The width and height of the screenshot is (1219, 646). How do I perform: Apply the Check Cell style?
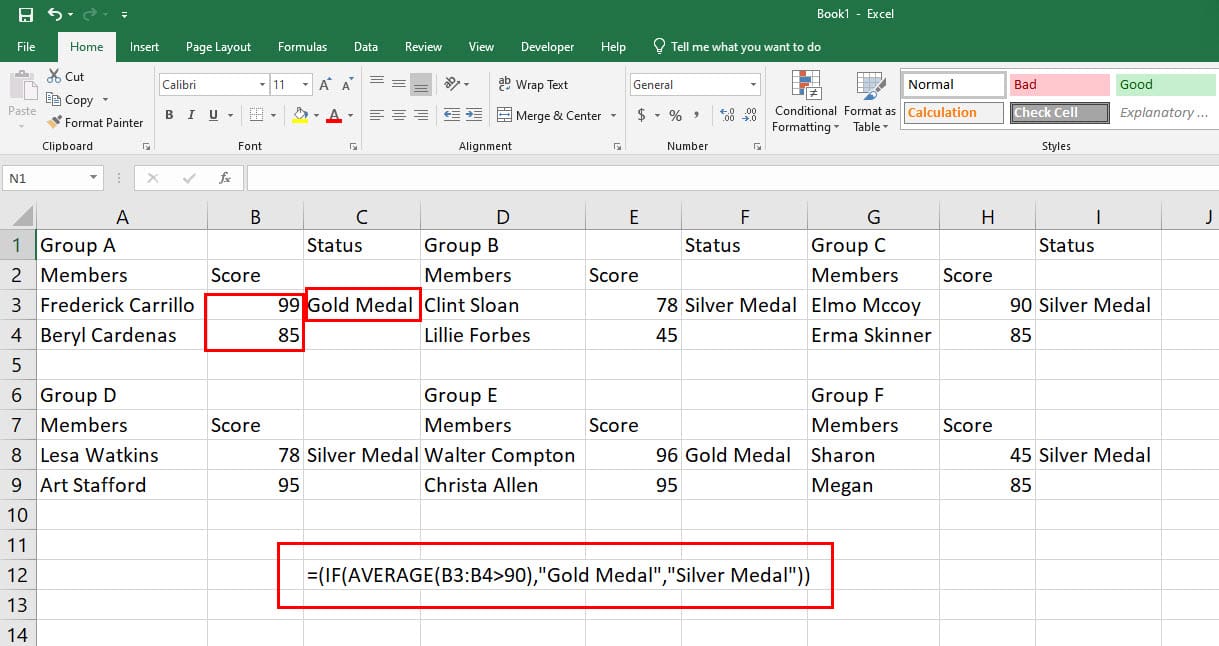(x=1060, y=113)
